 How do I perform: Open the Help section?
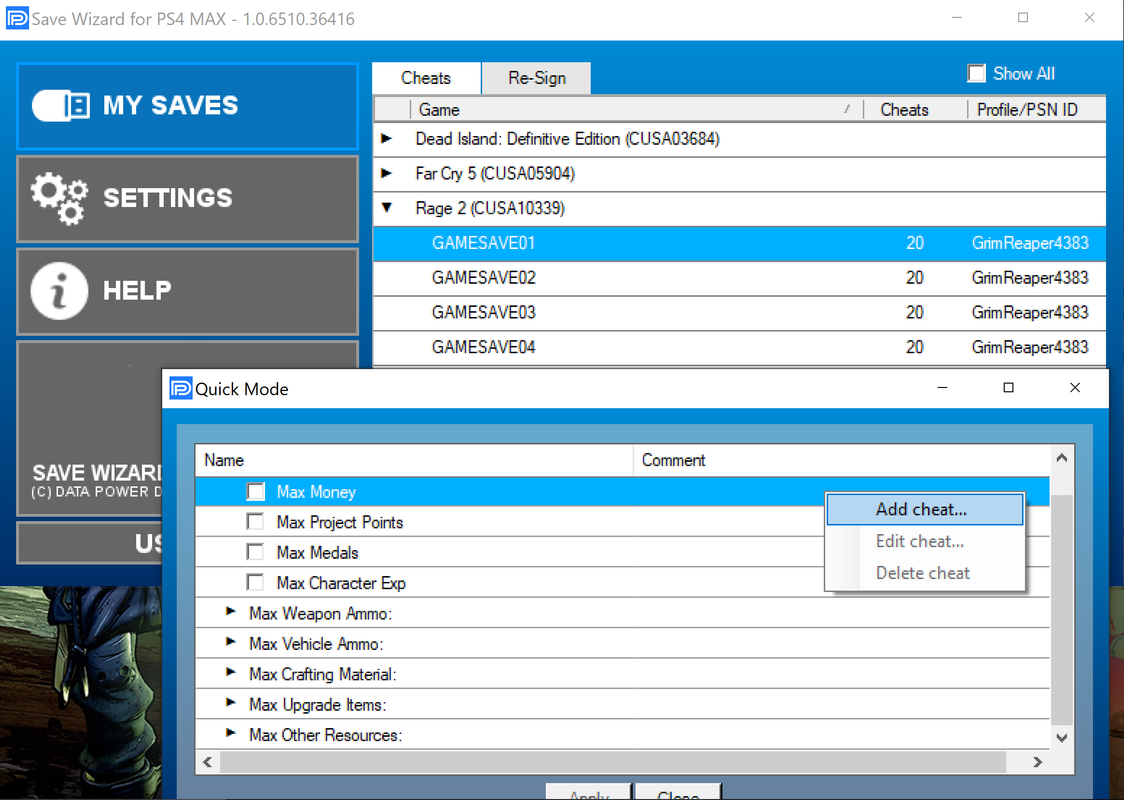pyautogui.click(x=187, y=291)
